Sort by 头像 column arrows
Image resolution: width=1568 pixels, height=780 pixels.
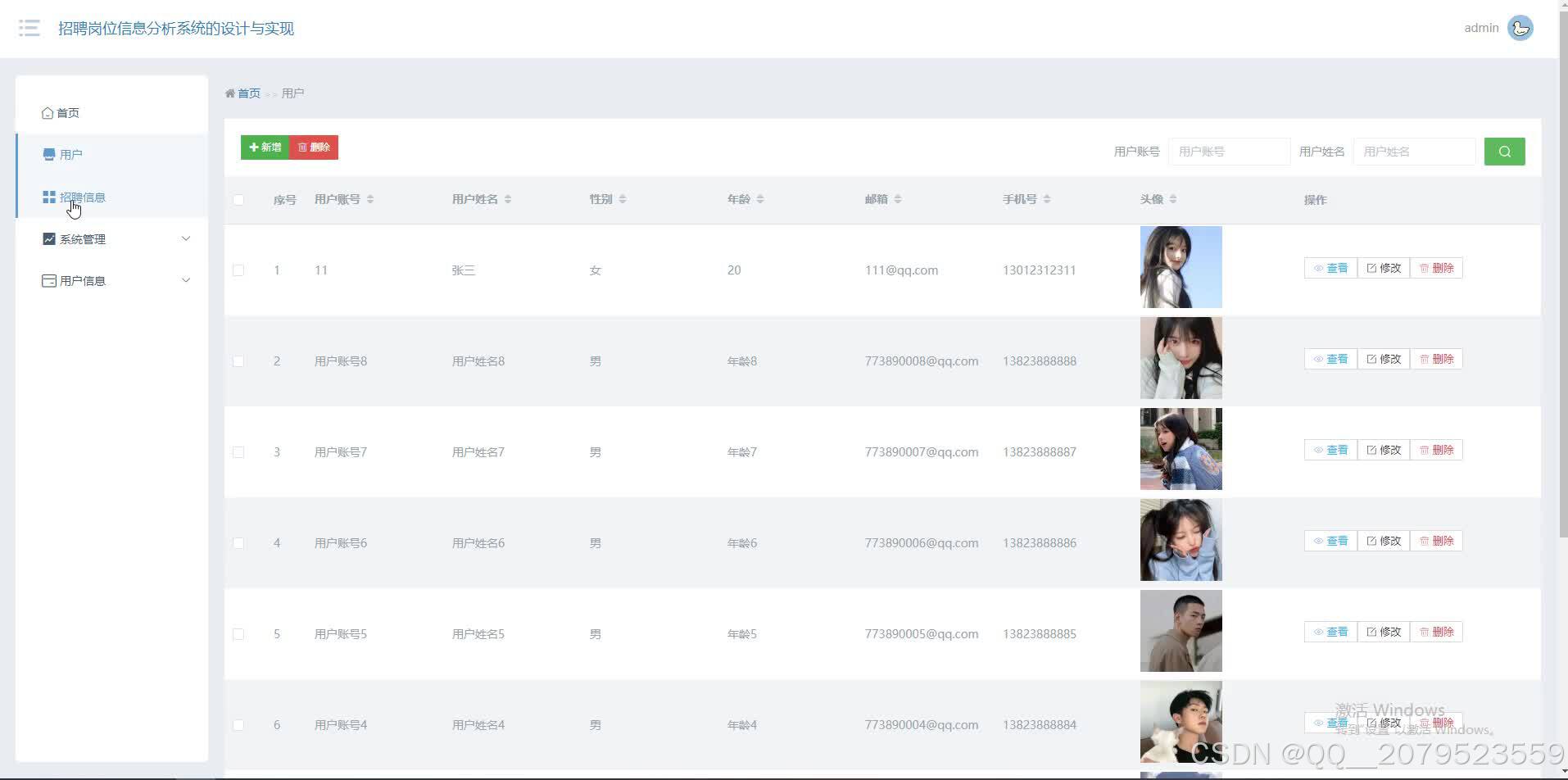point(1173,200)
